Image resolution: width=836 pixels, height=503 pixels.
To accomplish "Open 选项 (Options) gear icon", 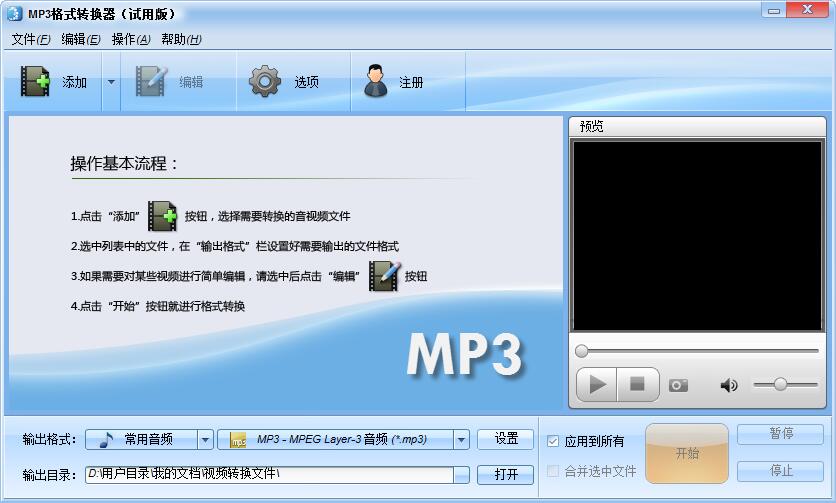I will tap(265, 82).
